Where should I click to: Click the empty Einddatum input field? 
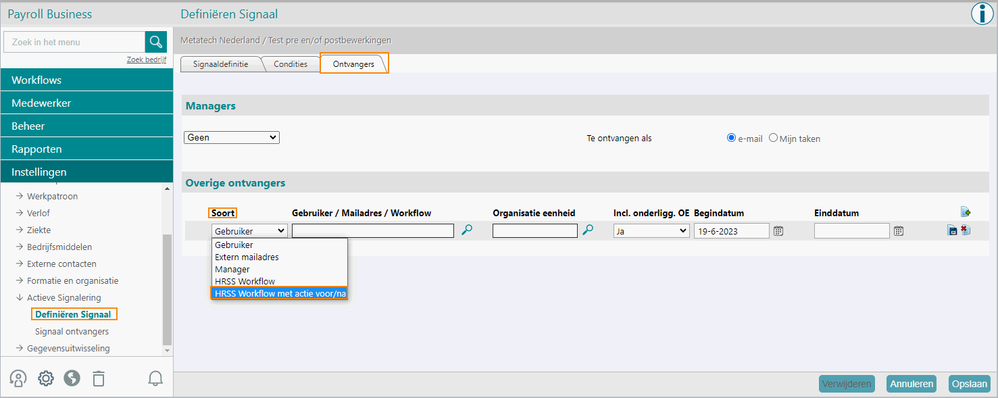[x=852, y=231]
